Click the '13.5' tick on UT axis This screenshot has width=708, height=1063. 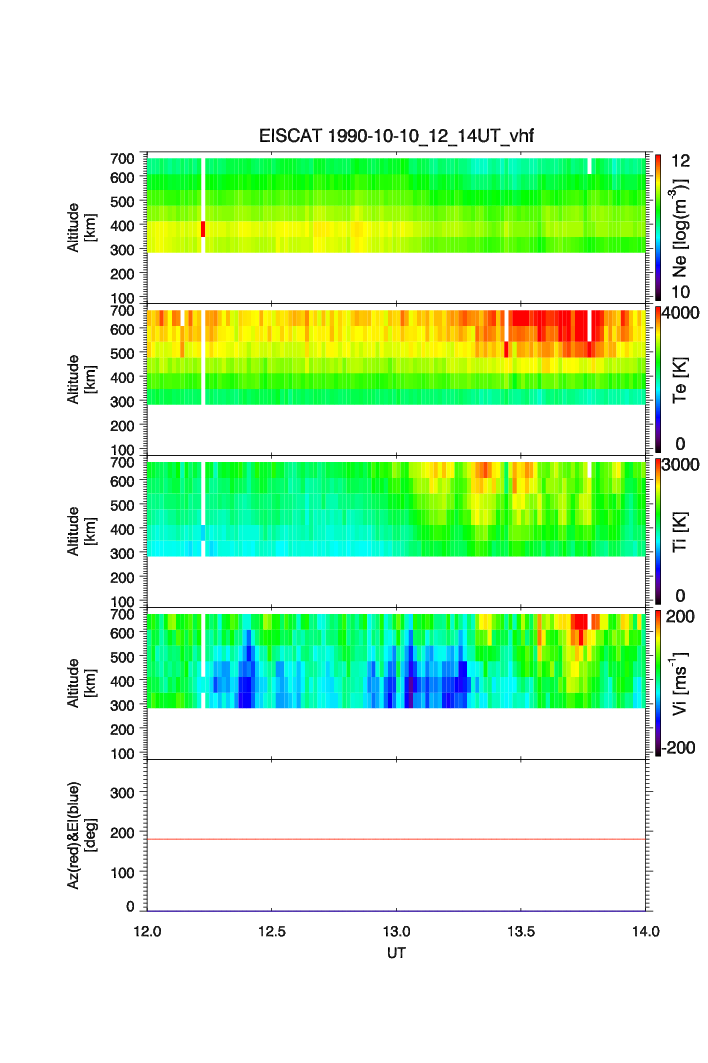(521, 931)
